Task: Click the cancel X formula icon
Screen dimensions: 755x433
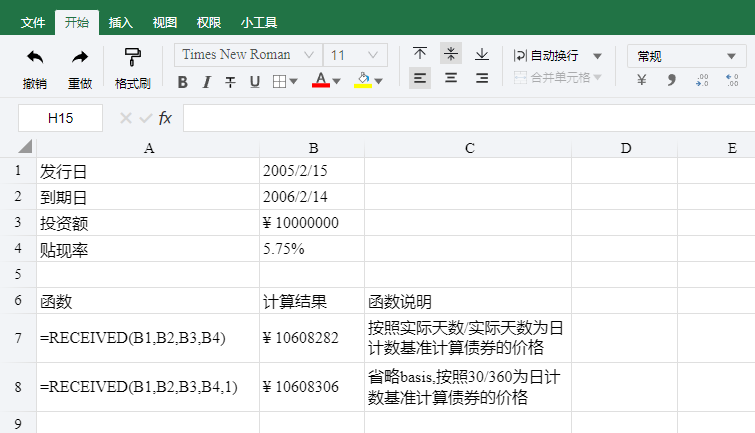Action: (x=126, y=118)
